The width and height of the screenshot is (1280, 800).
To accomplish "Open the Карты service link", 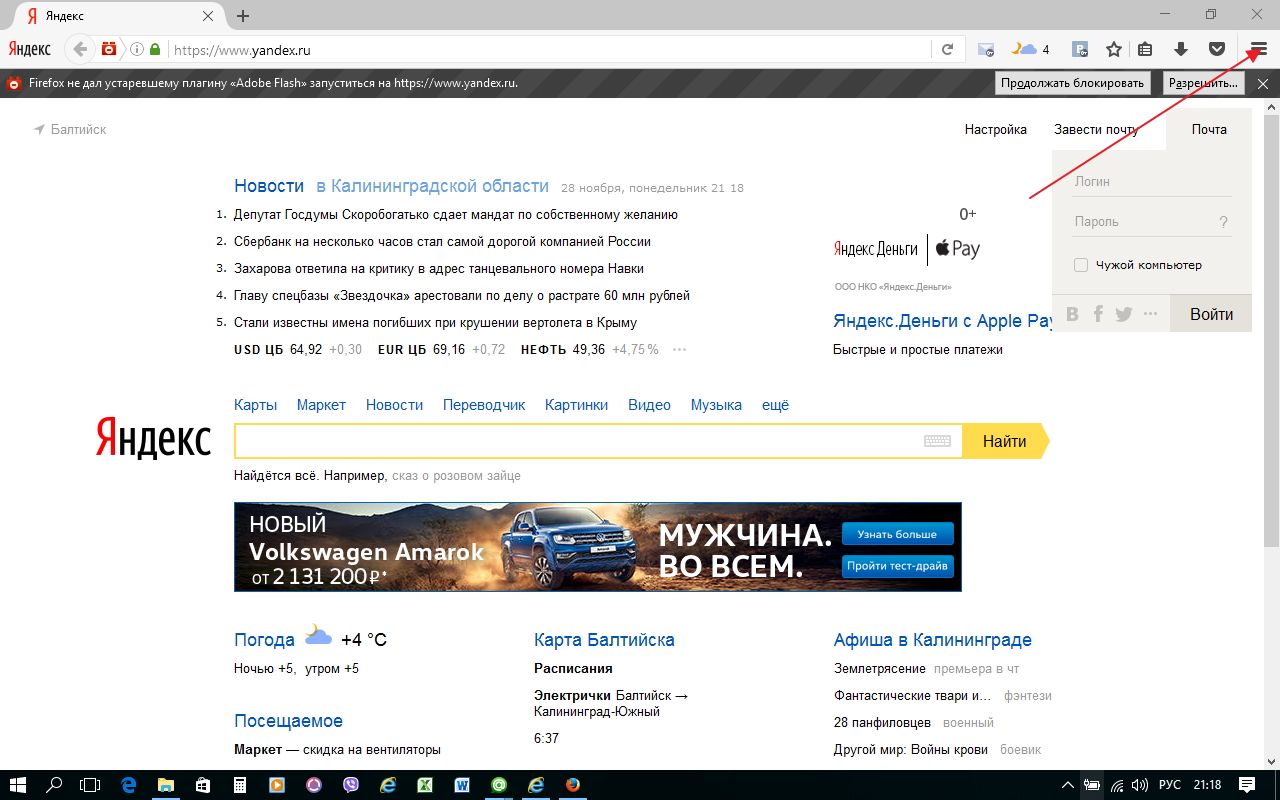I will [255, 405].
